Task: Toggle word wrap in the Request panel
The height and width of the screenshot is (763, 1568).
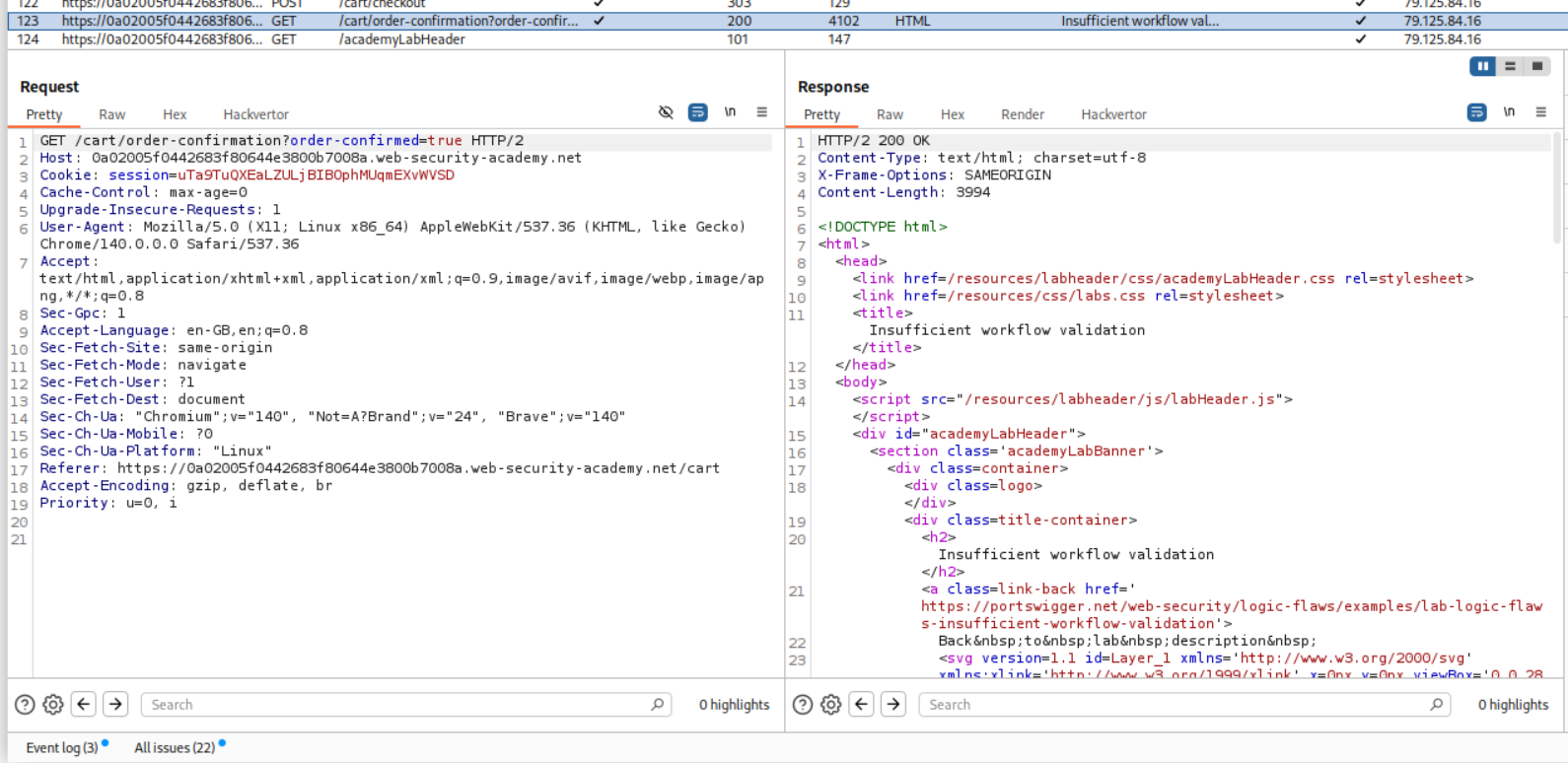Action: (x=697, y=112)
